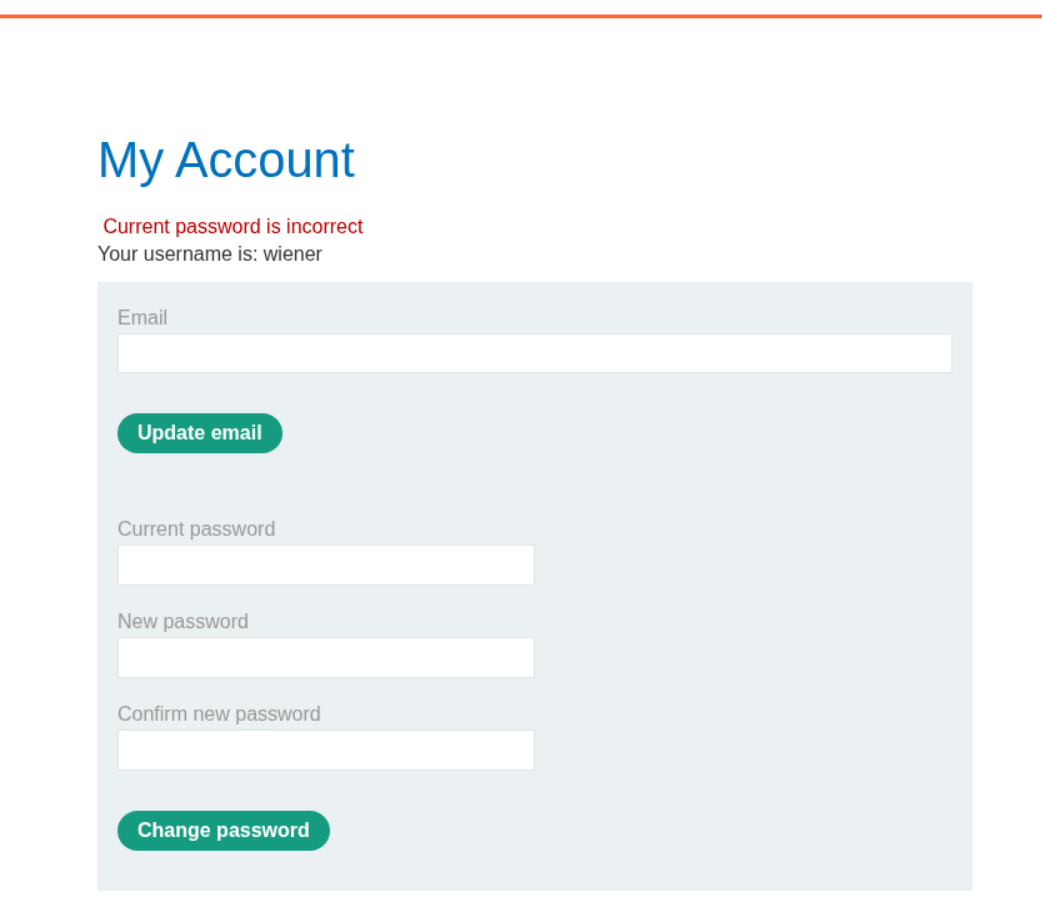Submit with the Change password button

(223, 830)
